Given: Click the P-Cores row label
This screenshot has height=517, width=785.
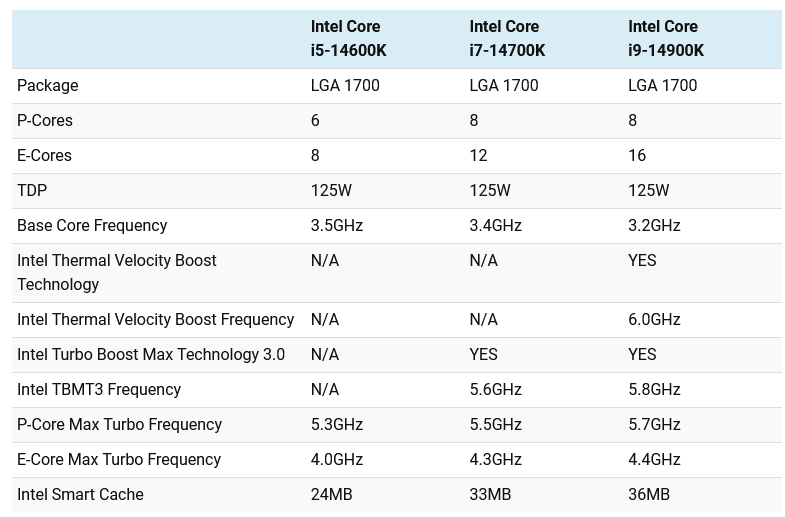Looking at the screenshot, I should pos(45,121).
